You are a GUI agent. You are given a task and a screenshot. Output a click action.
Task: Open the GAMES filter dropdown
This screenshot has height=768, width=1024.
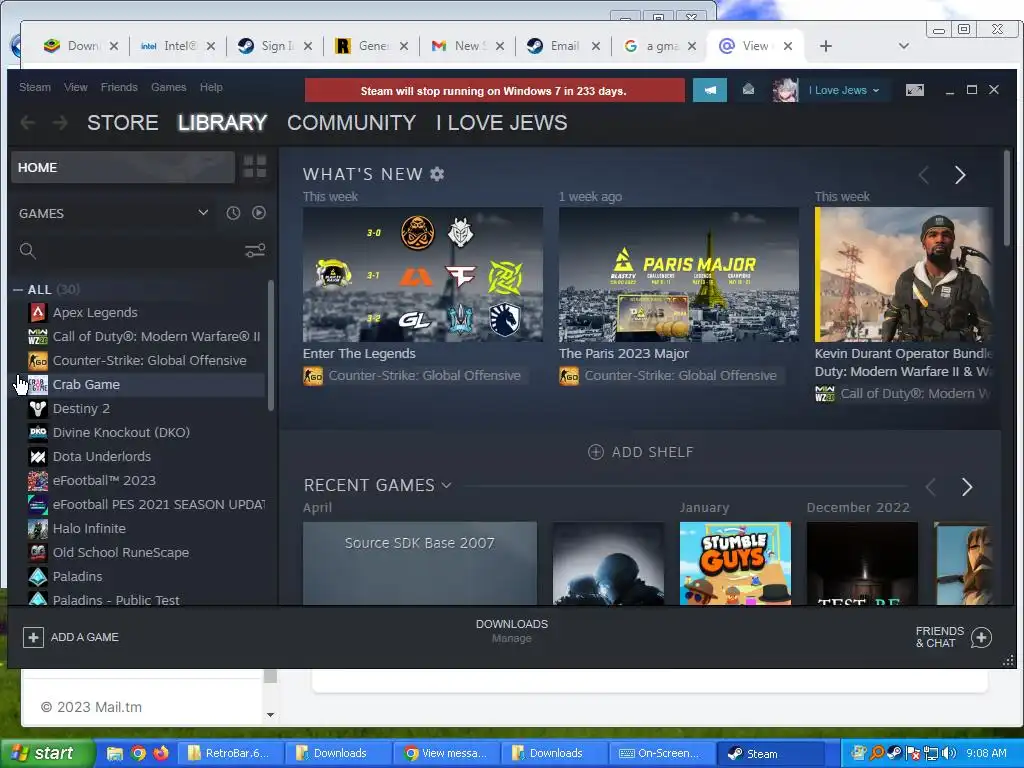(203, 213)
